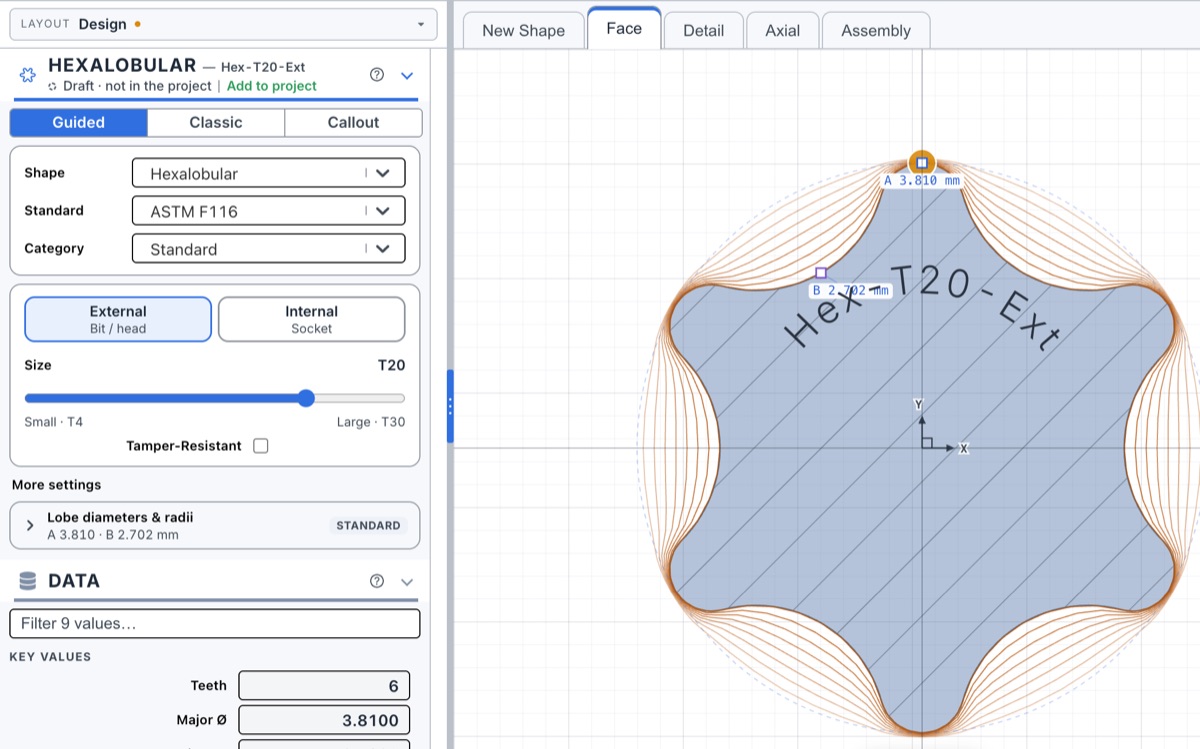Click the panel splitter handle
Screen dimensions: 1200x749
coord(450,406)
